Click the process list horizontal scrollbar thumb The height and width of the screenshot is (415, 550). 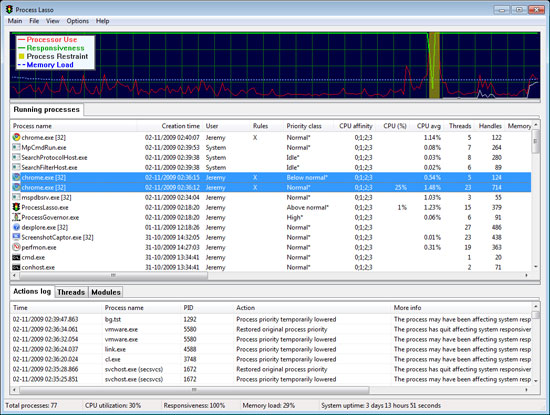coord(113,275)
